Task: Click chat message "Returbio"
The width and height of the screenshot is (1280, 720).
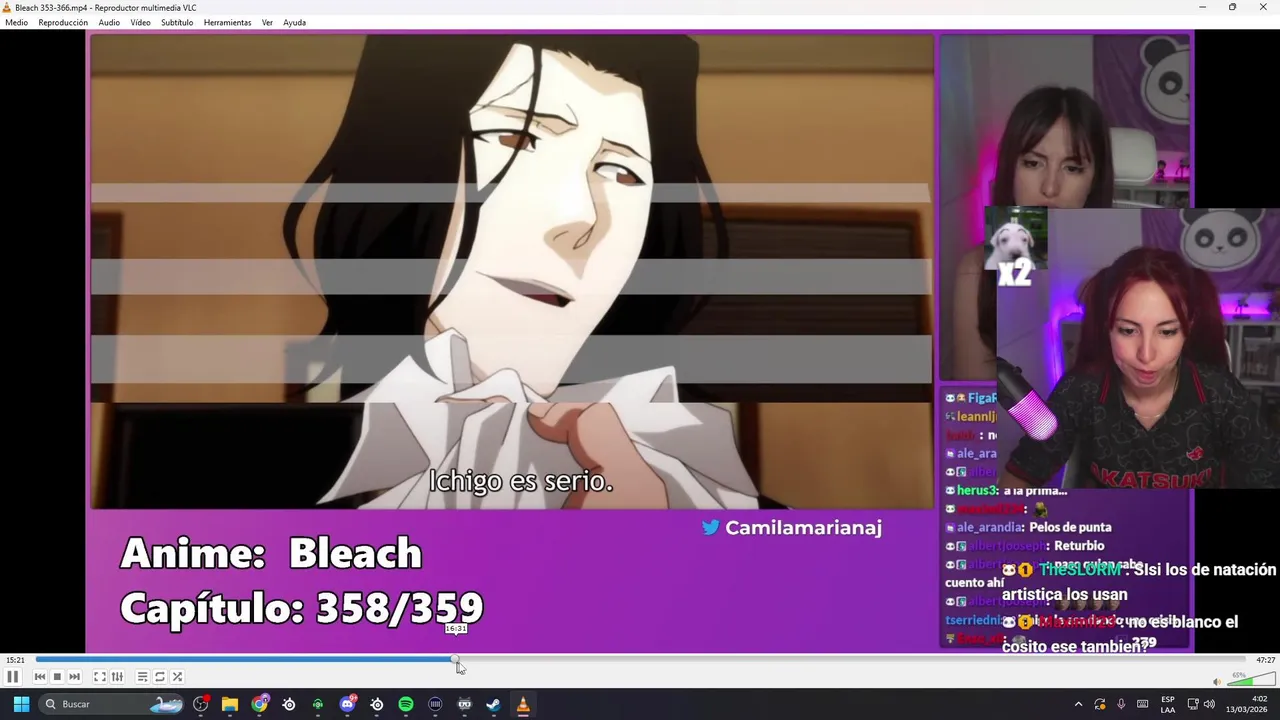Action: (1078, 546)
